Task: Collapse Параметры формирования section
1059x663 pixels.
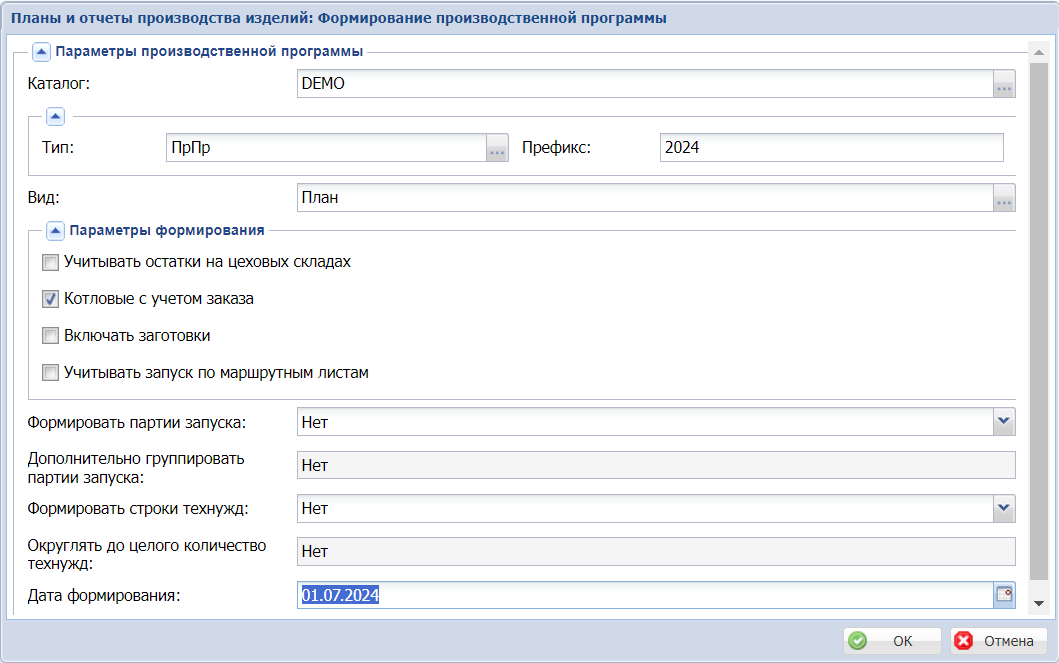Action: point(55,231)
